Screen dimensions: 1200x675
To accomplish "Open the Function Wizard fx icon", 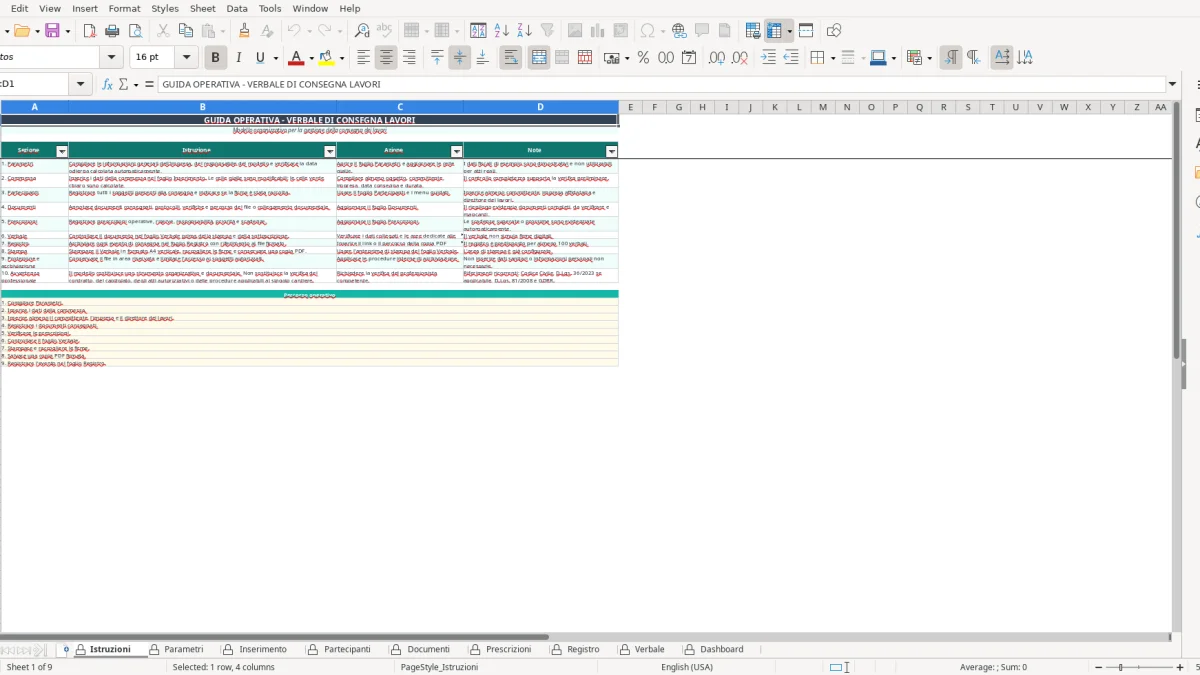I will [x=108, y=85].
